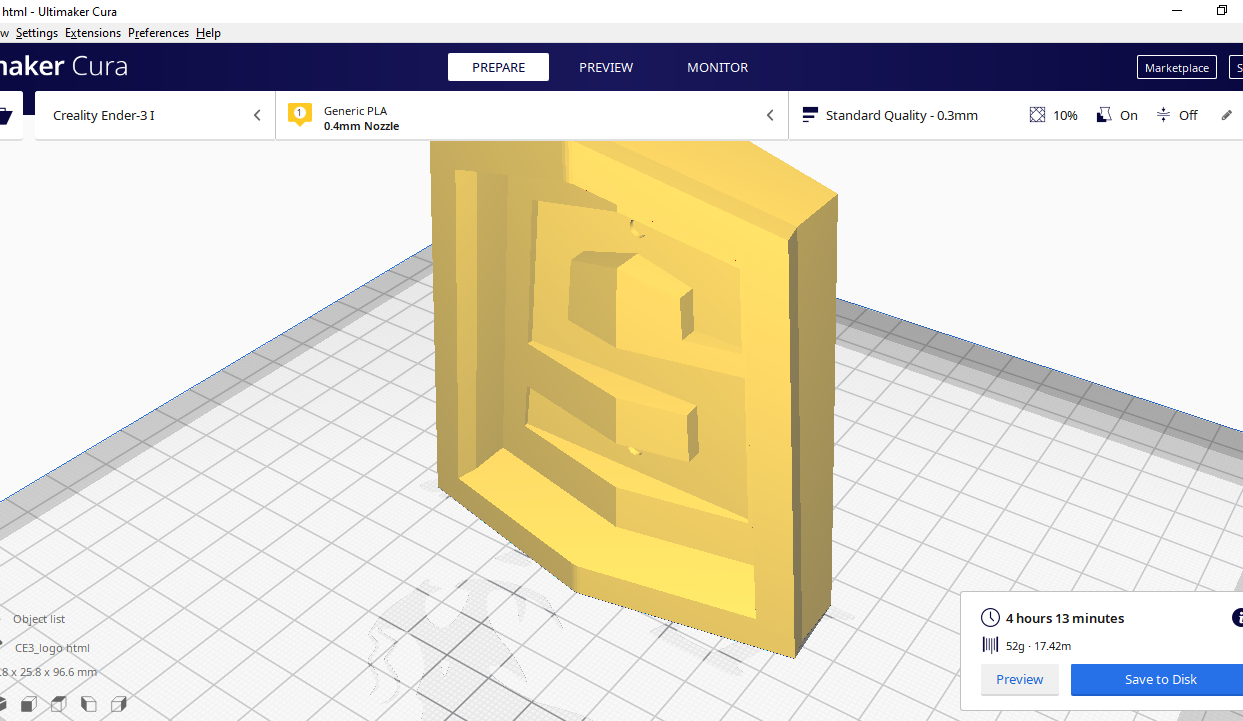Open the Settings menu
Image resolution: width=1243 pixels, height=721 pixels.
click(37, 33)
